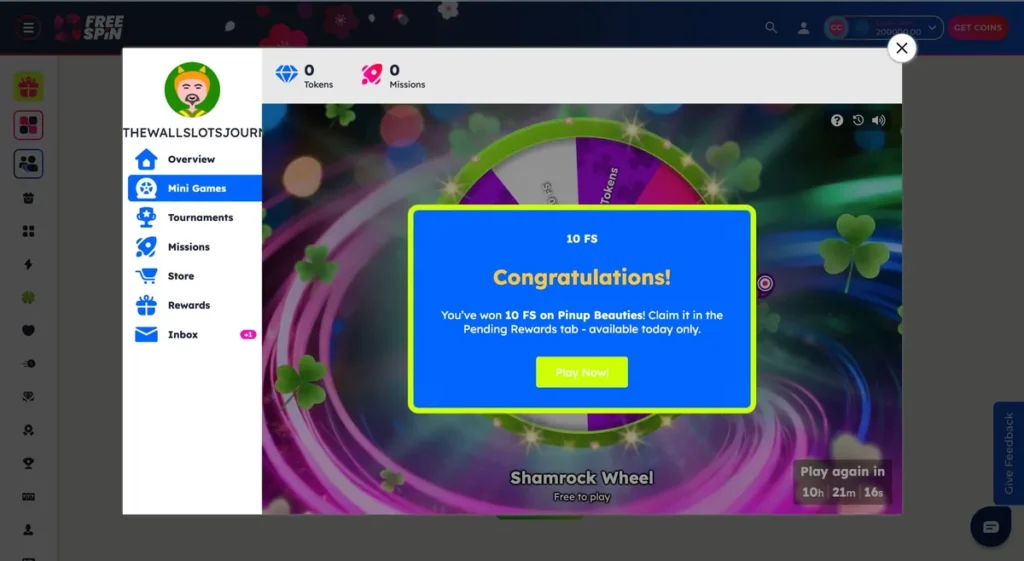Mute the wheel game sound
1024x561 pixels.
pos(878,121)
